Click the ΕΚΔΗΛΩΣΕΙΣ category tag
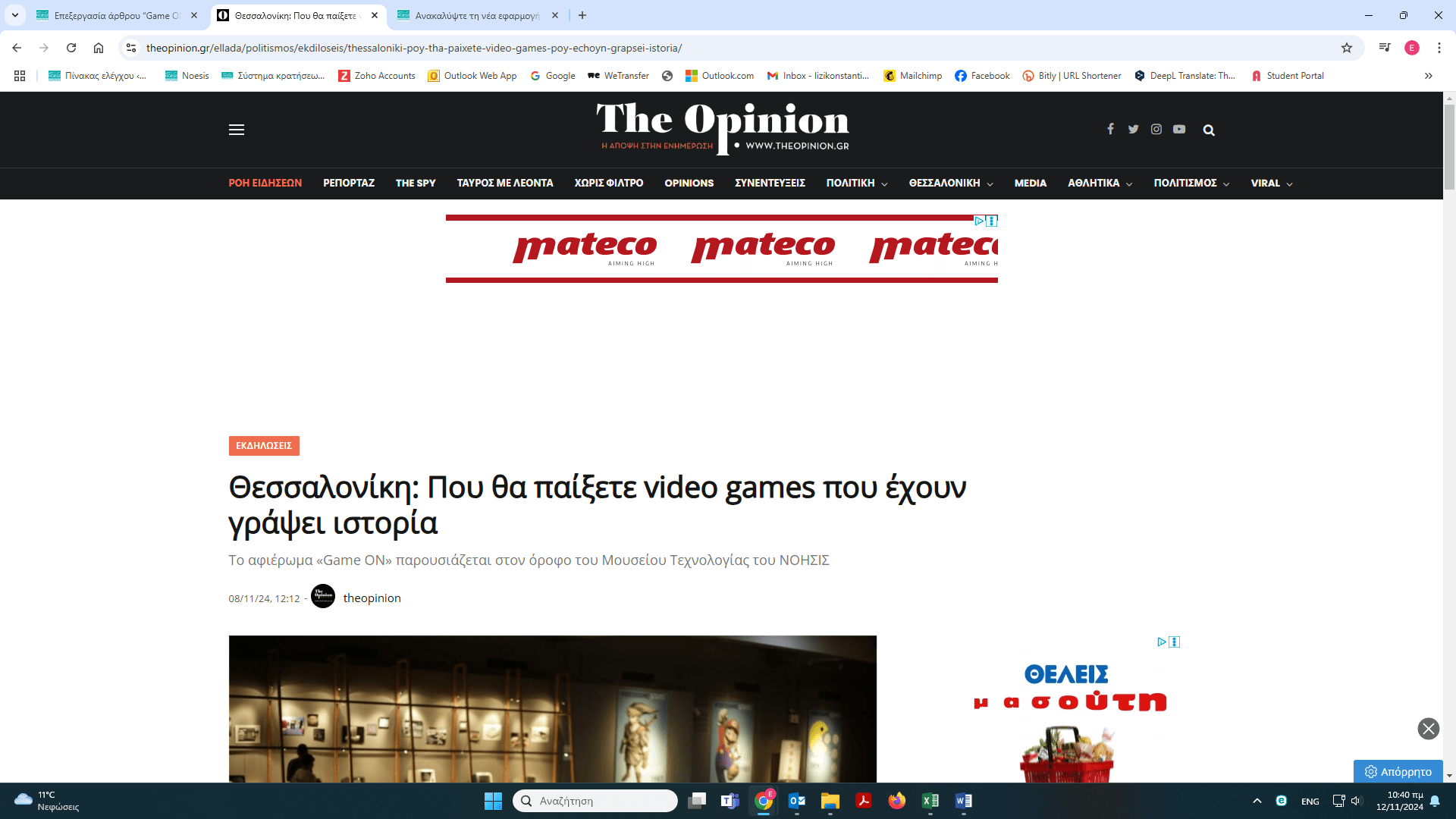 click(264, 446)
